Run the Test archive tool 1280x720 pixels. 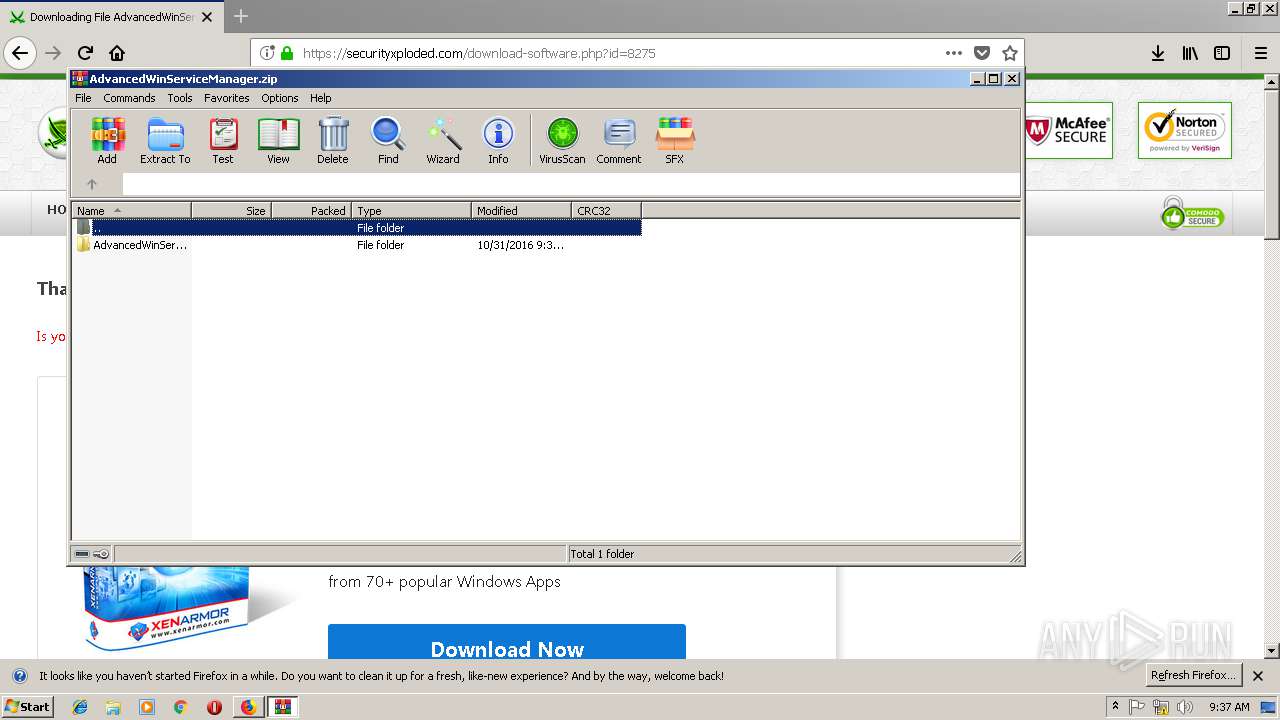[222, 140]
